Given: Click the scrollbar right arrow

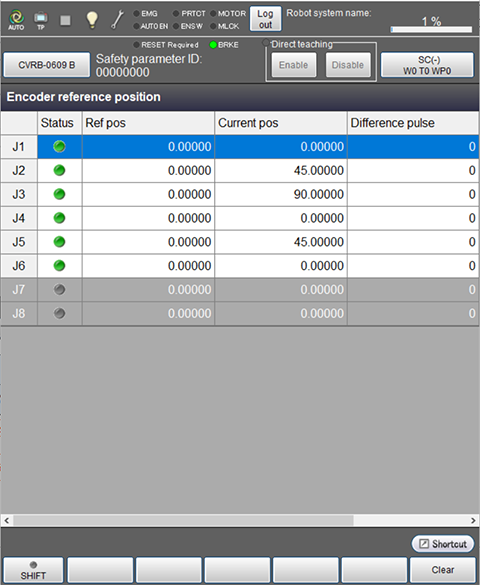Looking at the screenshot, I should coord(473,520).
